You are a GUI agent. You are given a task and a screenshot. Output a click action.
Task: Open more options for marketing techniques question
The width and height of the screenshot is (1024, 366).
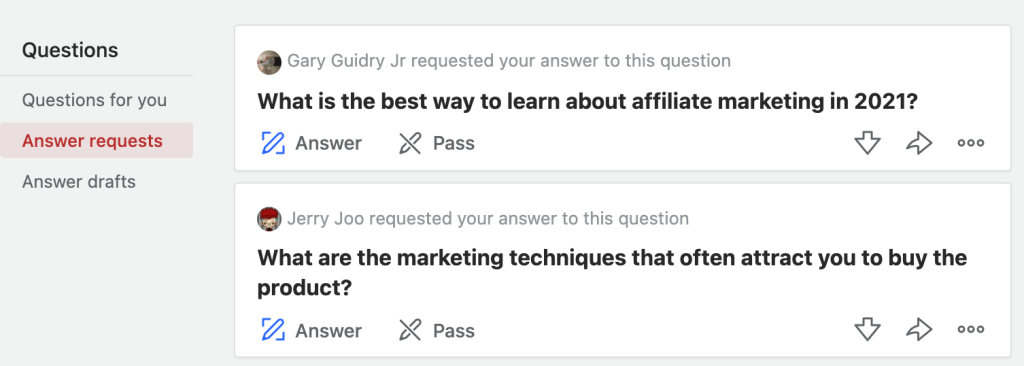971,330
